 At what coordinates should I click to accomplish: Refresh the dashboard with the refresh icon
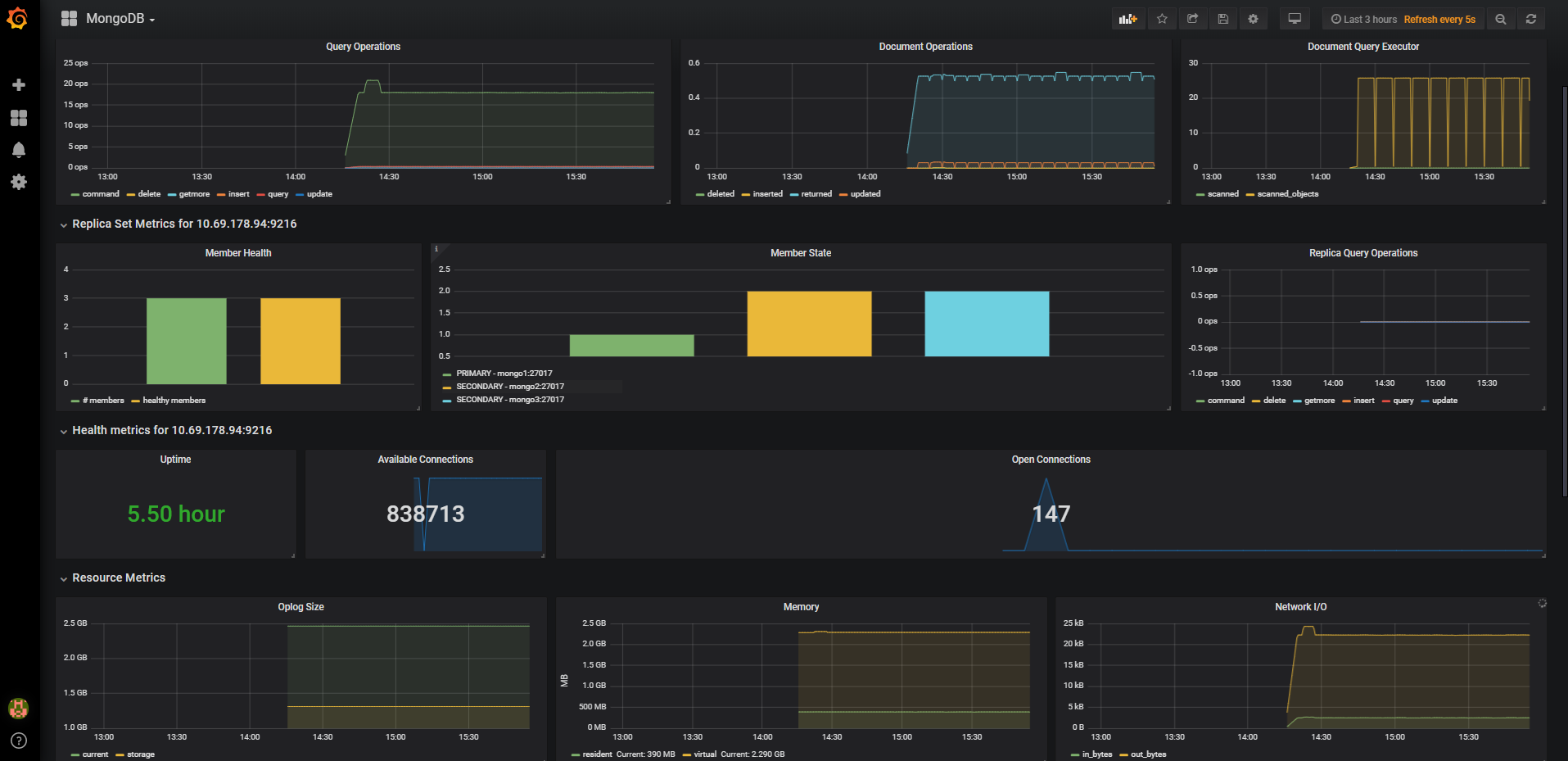[x=1531, y=19]
